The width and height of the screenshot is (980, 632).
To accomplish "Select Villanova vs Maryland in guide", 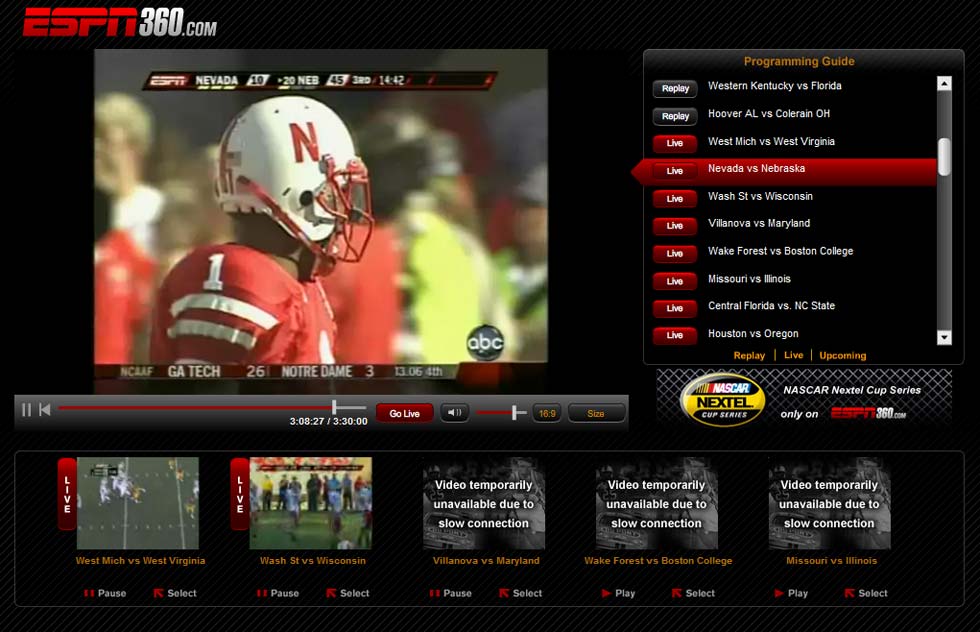I will pos(759,223).
